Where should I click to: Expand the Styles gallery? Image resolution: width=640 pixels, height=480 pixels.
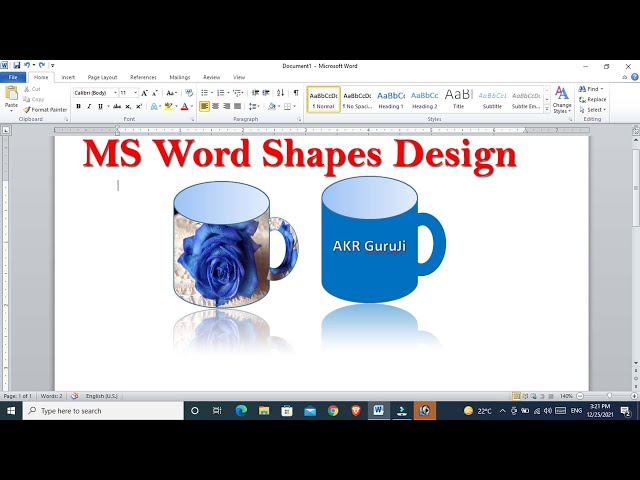coord(547,109)
